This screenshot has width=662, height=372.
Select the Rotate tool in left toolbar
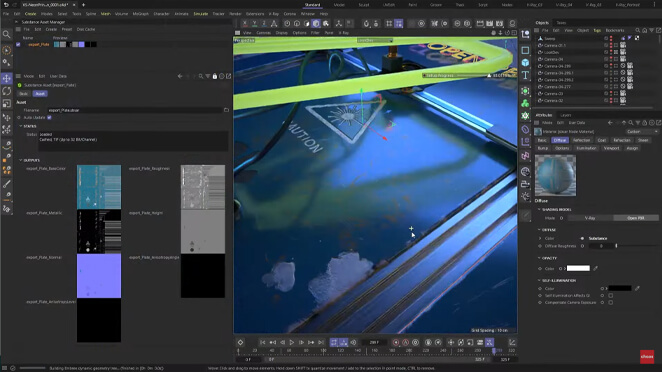coord(7,91)
